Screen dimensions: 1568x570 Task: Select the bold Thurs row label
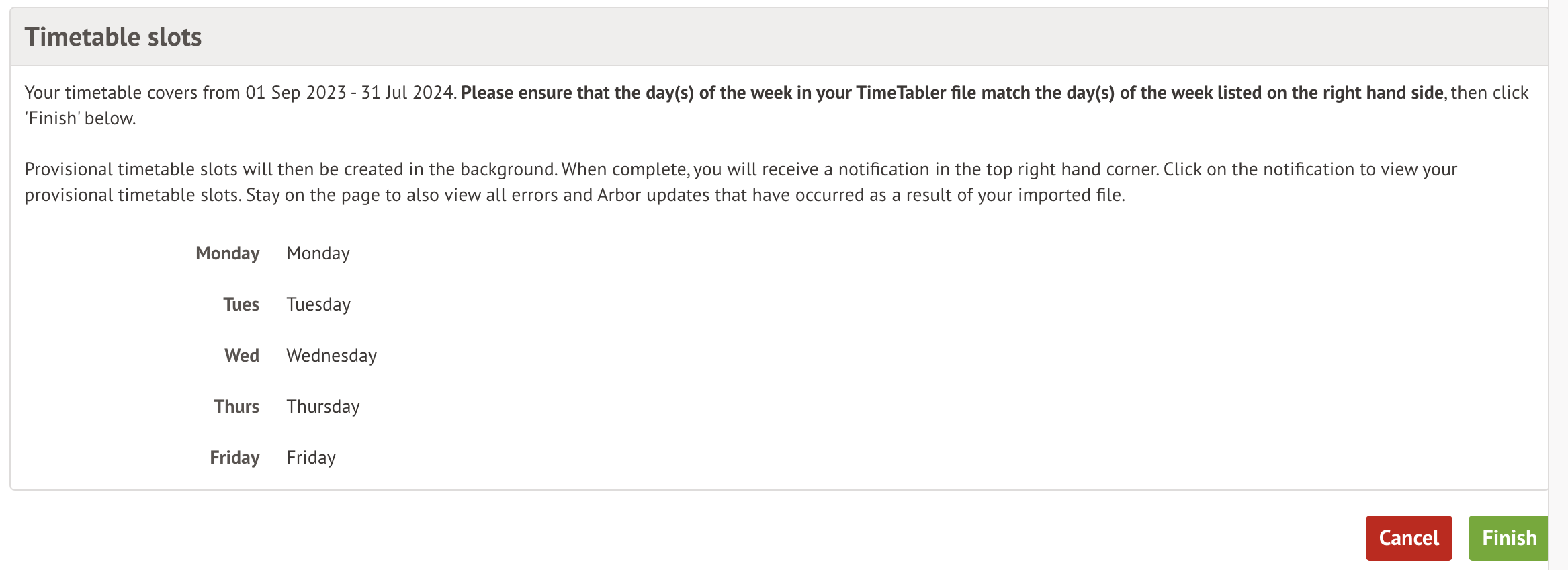(236, 407)
